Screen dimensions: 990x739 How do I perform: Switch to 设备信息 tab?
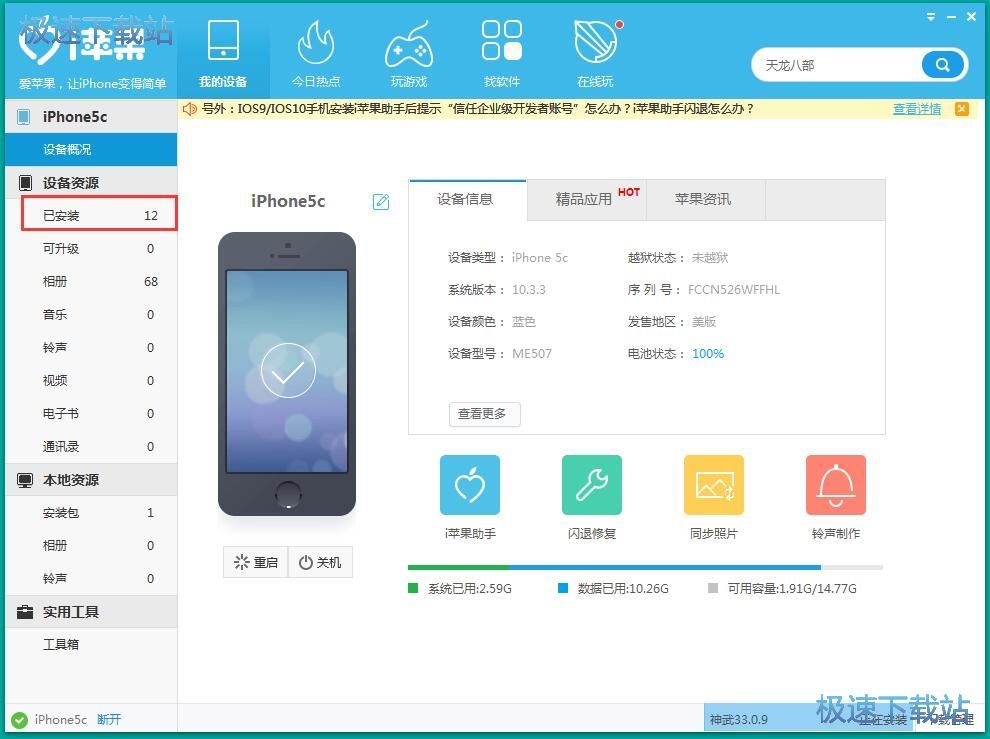(467, 200)
